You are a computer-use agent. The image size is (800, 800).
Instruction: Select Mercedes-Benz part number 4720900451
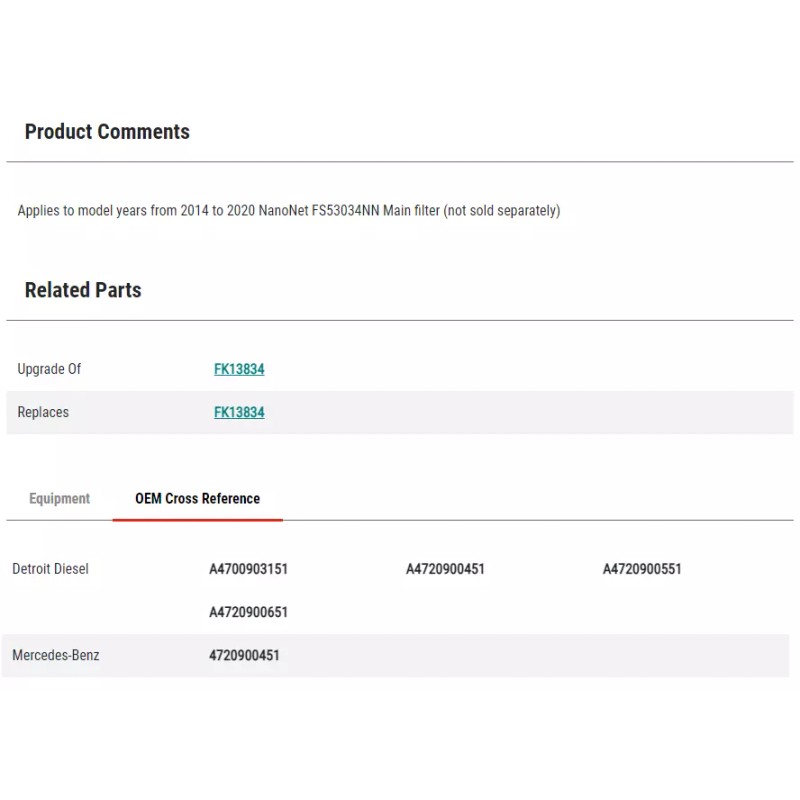tap(244, 655)
